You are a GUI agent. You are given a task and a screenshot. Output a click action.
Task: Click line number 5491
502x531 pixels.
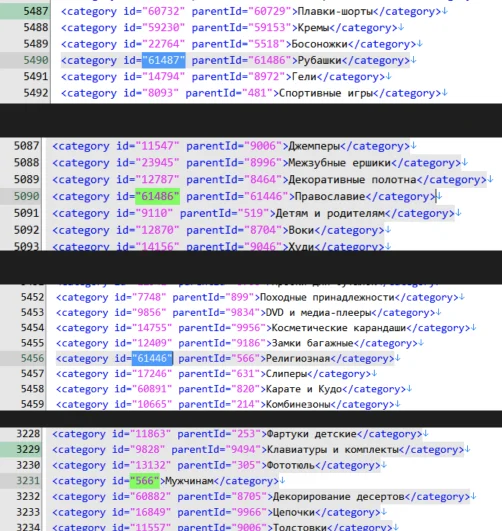36,77
